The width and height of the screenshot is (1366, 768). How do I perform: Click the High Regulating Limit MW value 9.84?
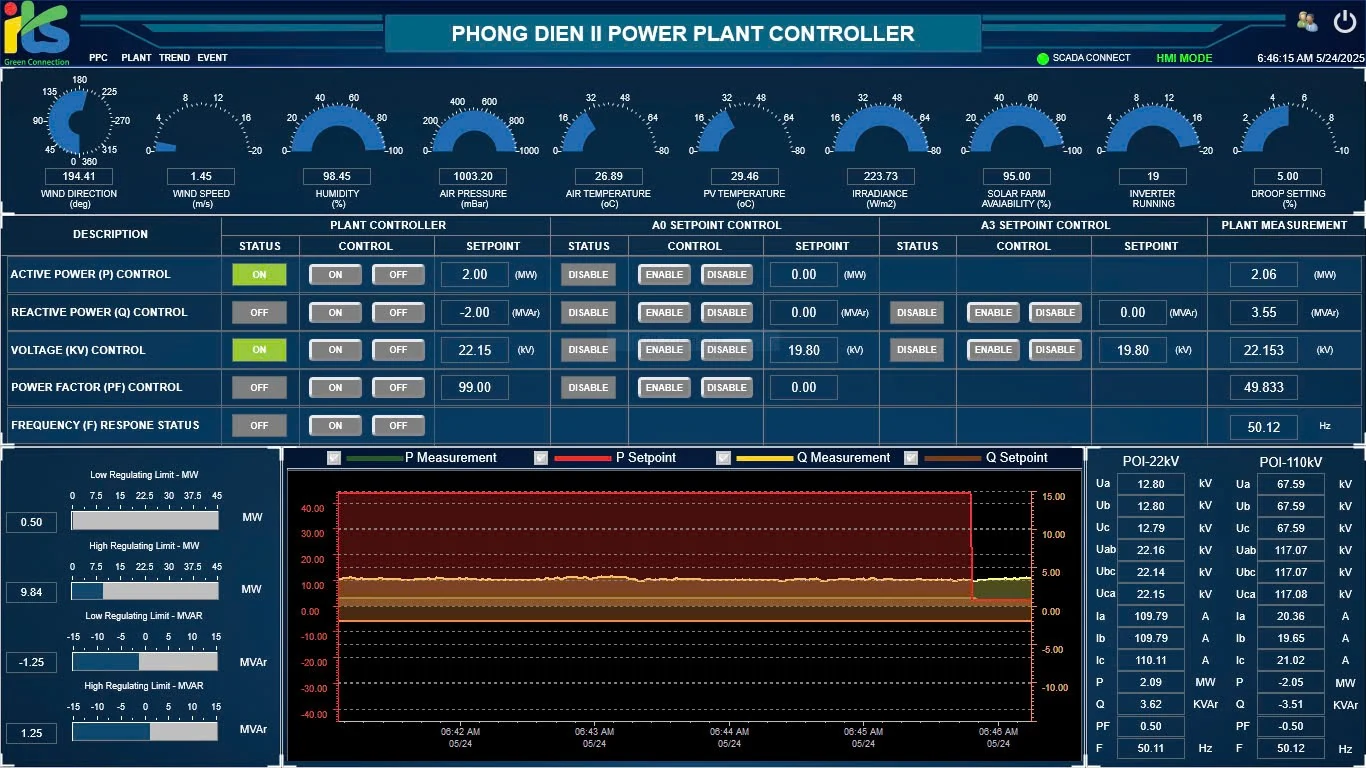coord(31,592)
